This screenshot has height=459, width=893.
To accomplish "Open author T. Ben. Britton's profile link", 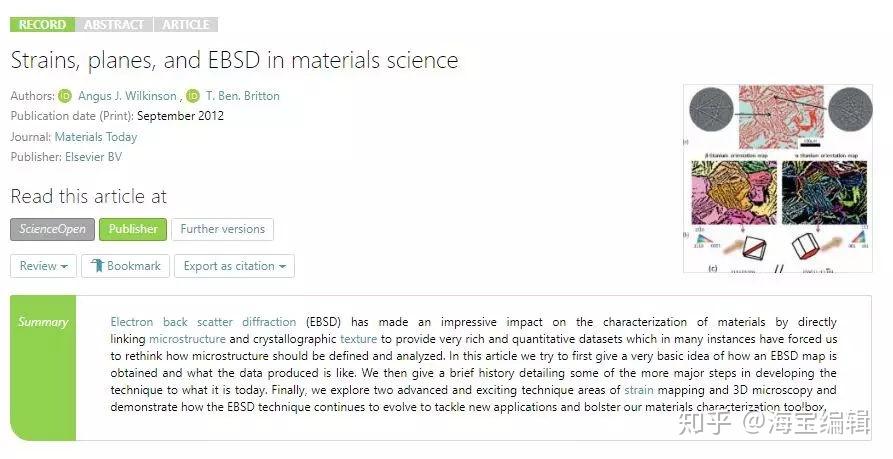I will click(x=242, y=96).
